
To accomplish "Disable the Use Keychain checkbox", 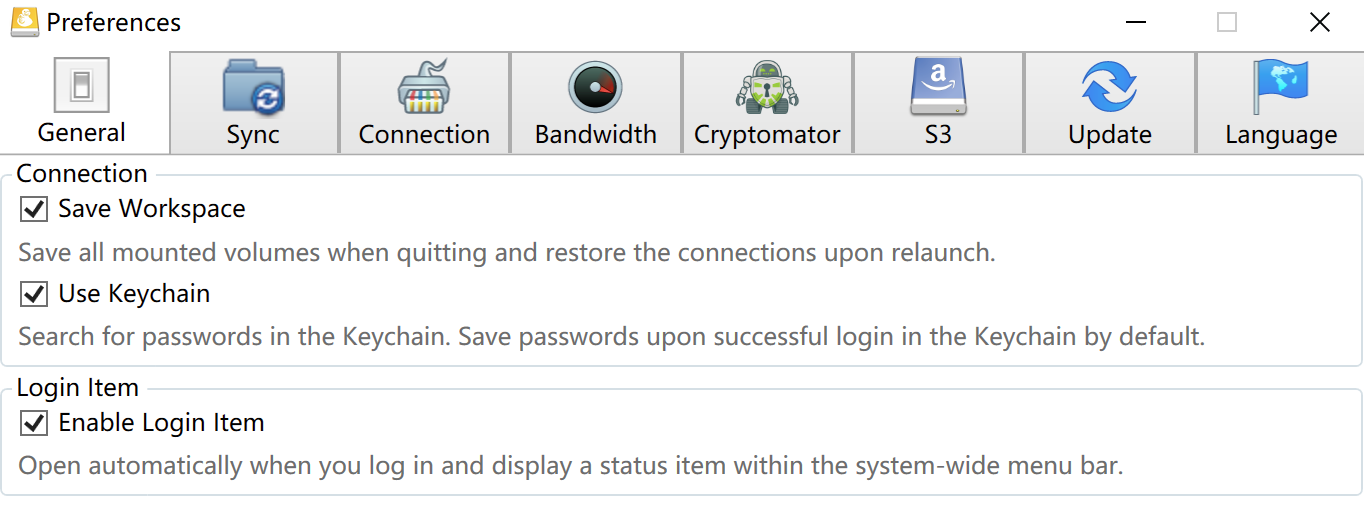I will 35,294.
